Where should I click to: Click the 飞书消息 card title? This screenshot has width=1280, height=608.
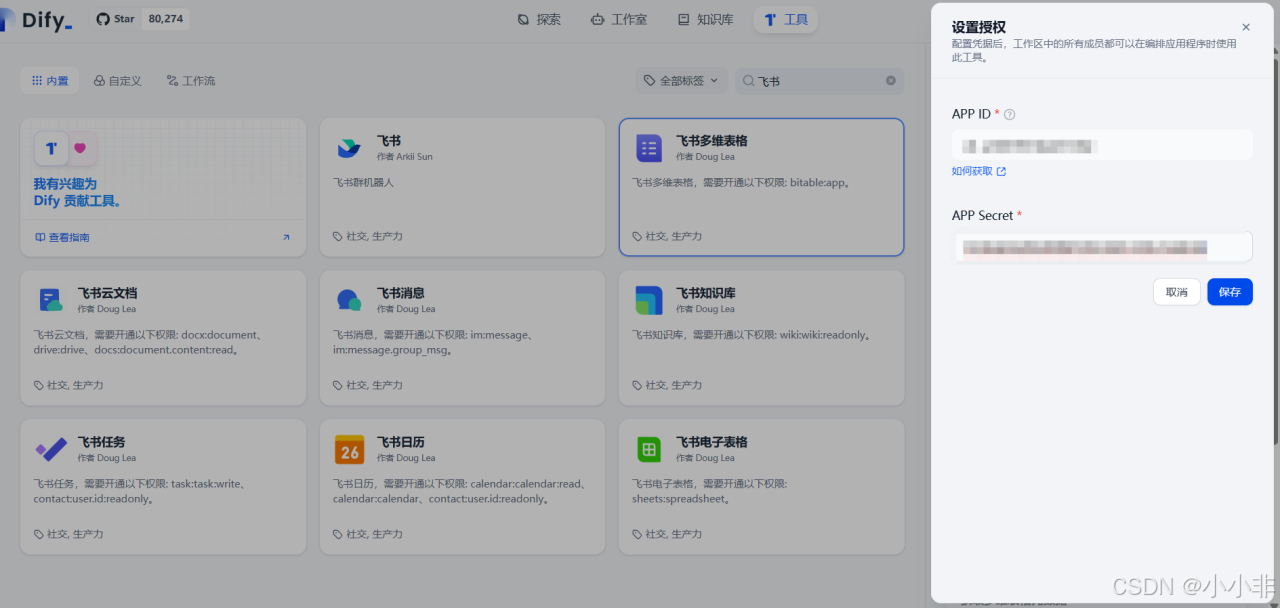point(401,293)
